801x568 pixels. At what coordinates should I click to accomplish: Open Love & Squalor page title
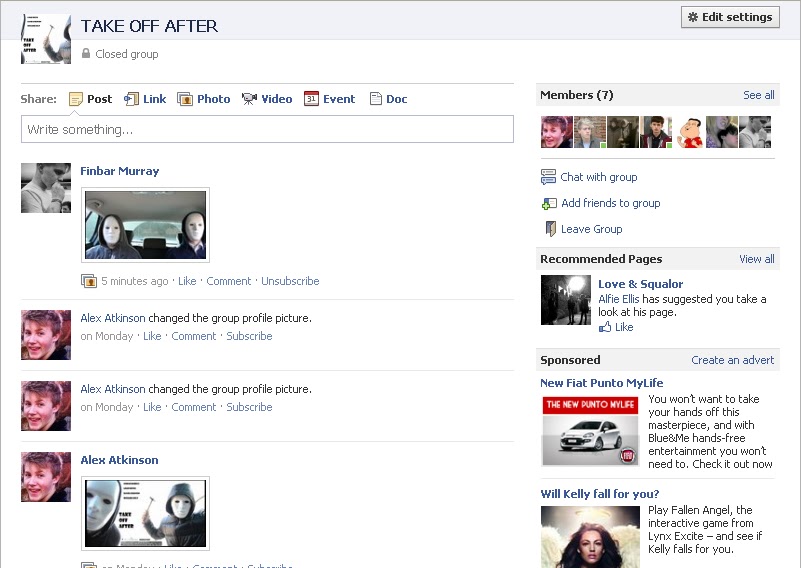click(641, 284)
